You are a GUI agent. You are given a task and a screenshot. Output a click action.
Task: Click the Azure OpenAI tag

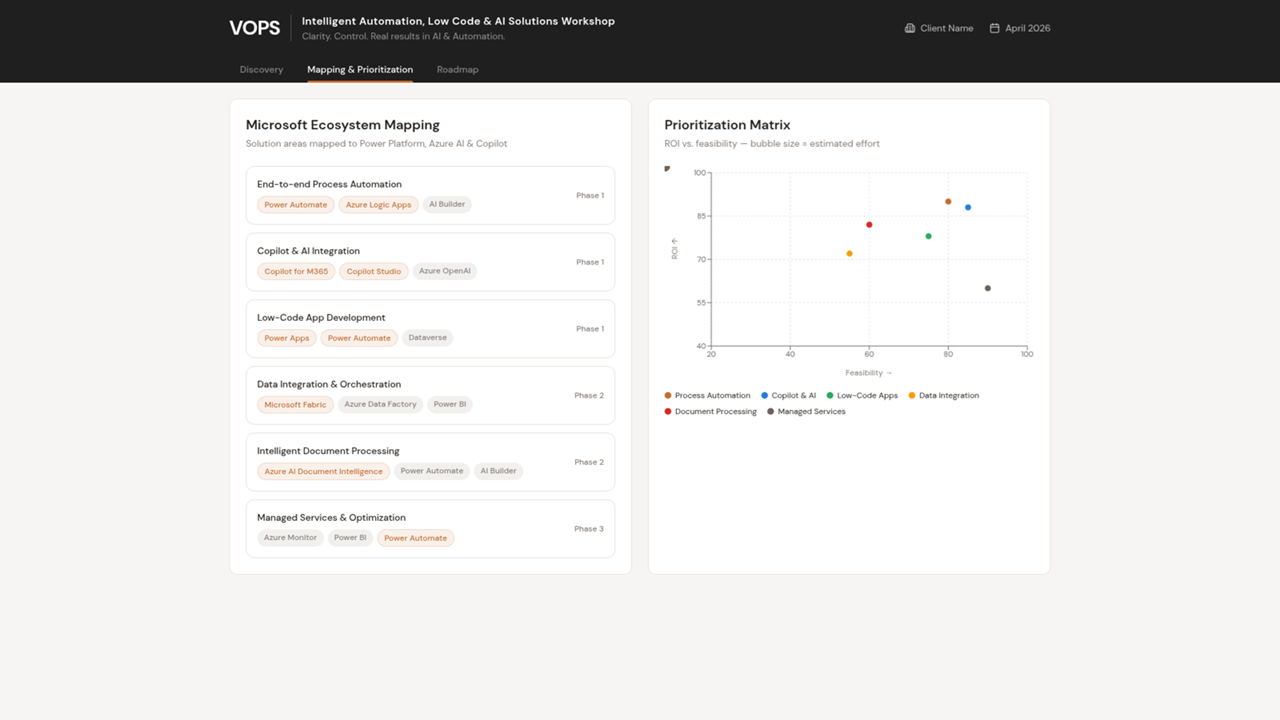click(445, 271)
